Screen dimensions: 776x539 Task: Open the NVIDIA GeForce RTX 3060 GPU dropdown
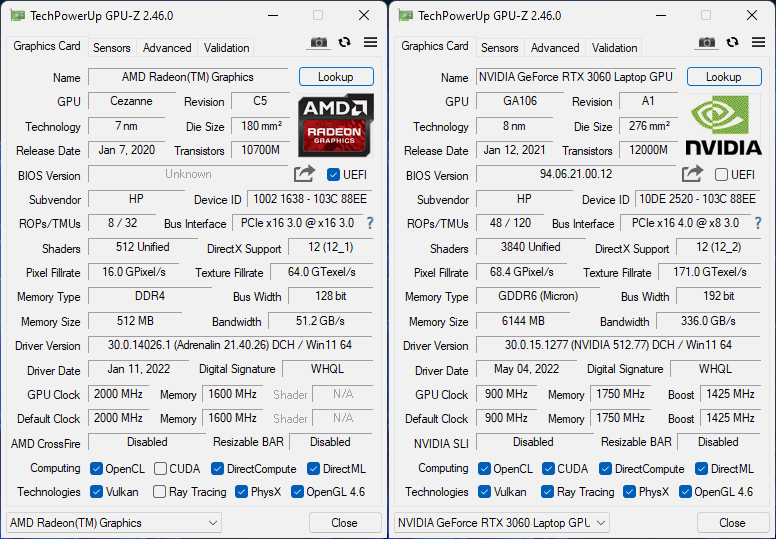pos(502,522)
